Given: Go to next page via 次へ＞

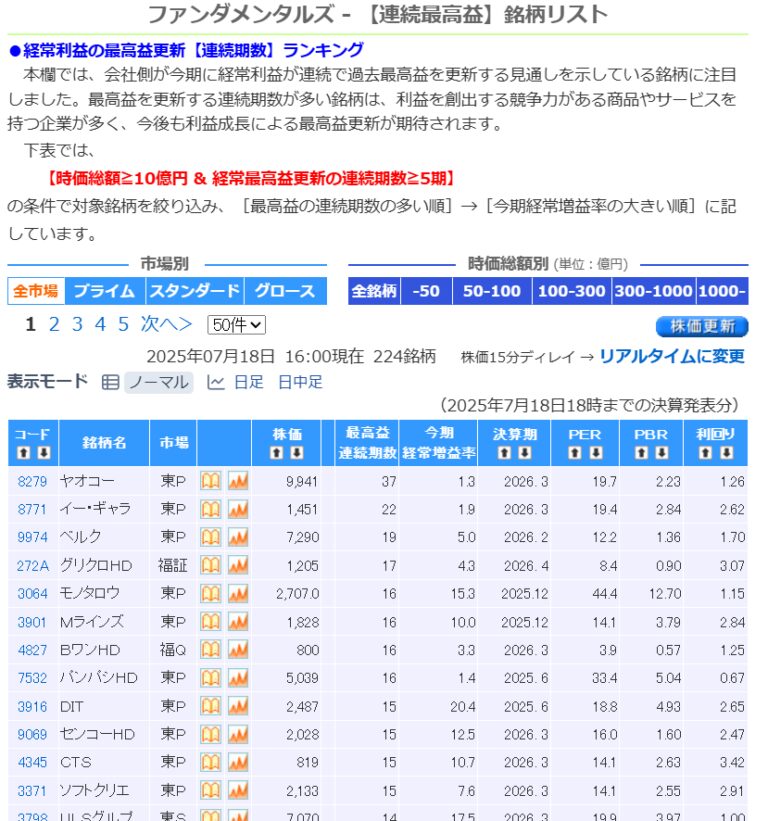Looking at the screenshot, I should (x=166, y=325).
